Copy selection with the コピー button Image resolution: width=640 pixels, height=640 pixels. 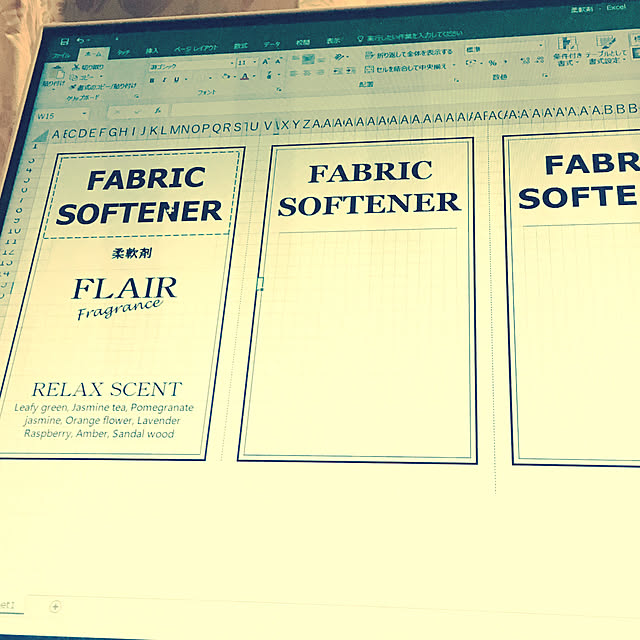point(82,77)
